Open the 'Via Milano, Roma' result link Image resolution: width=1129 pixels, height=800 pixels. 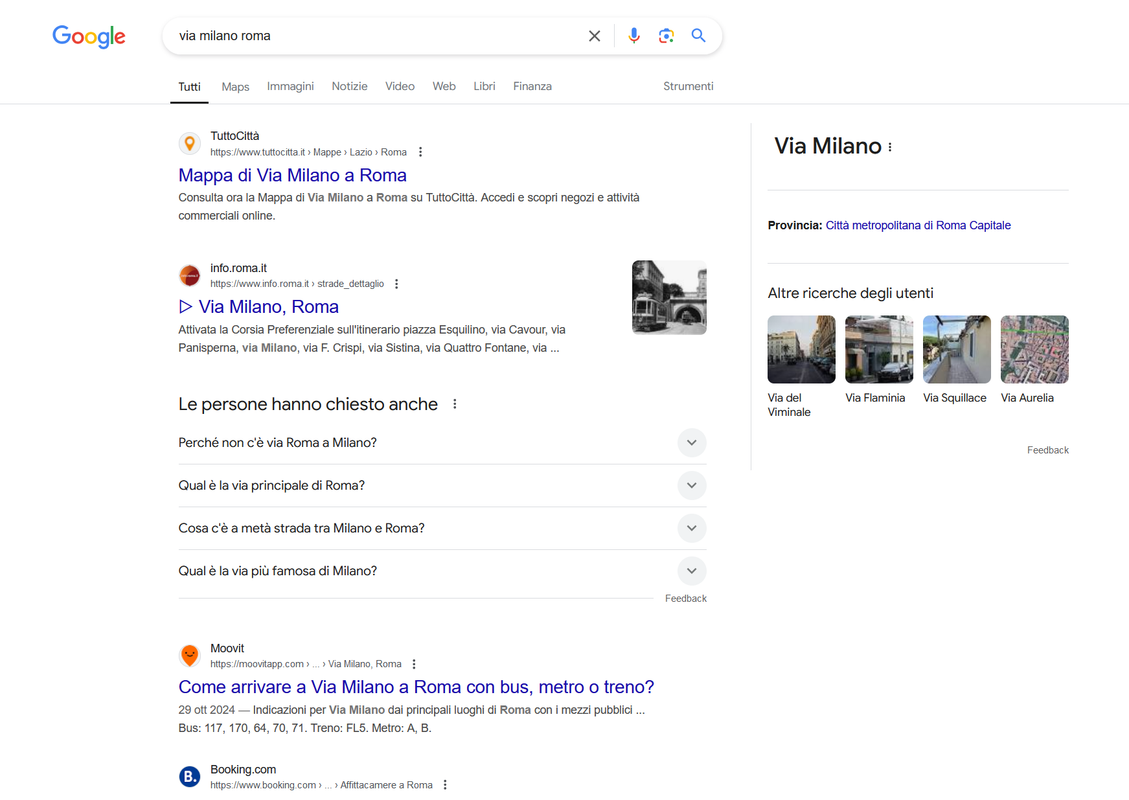[258, 307]
